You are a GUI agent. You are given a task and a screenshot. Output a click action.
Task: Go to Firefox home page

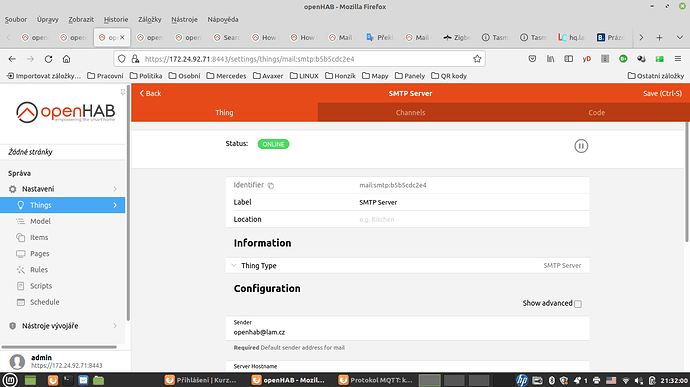click(x=66, y=59)
